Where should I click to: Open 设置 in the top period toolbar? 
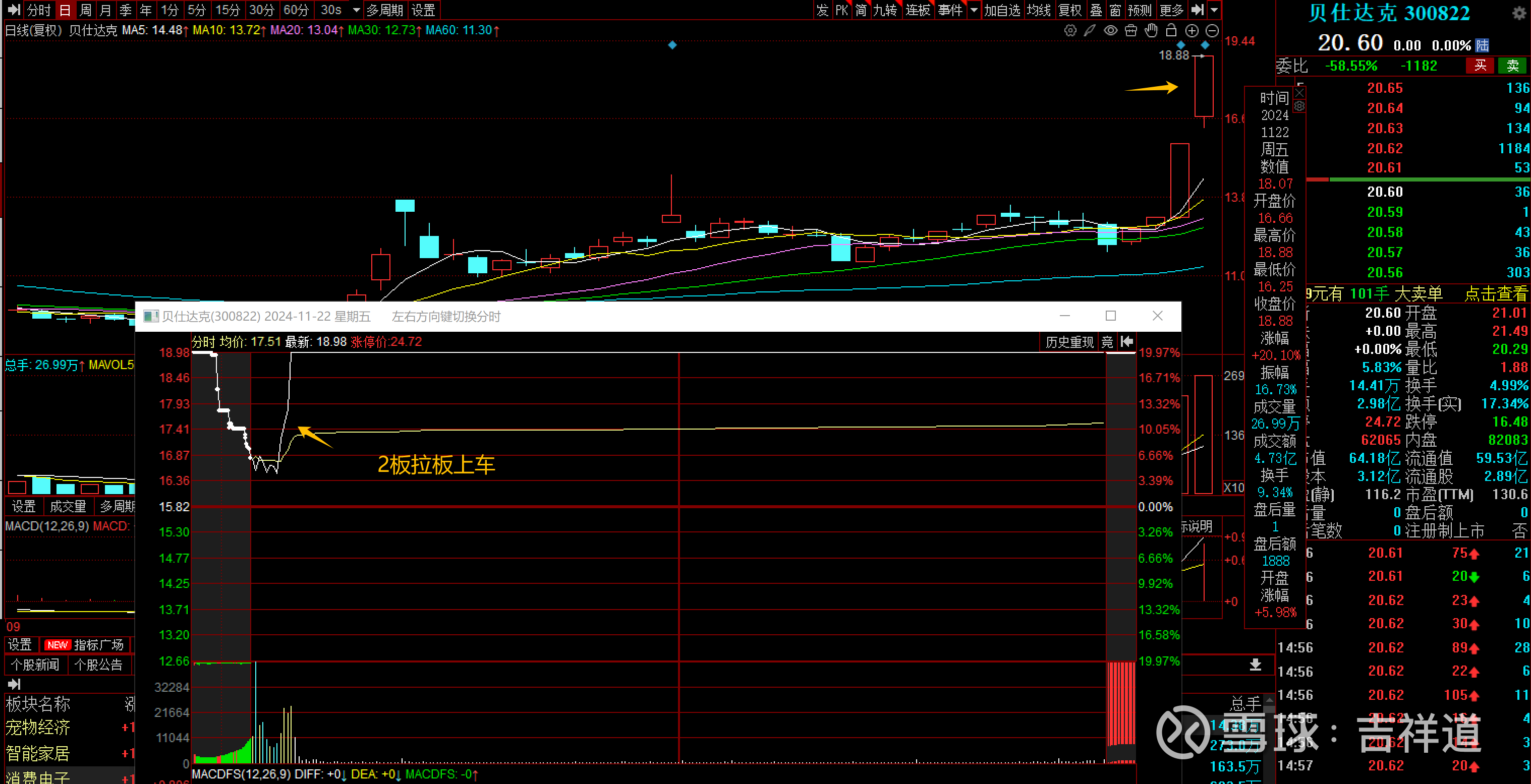(423, 10)
